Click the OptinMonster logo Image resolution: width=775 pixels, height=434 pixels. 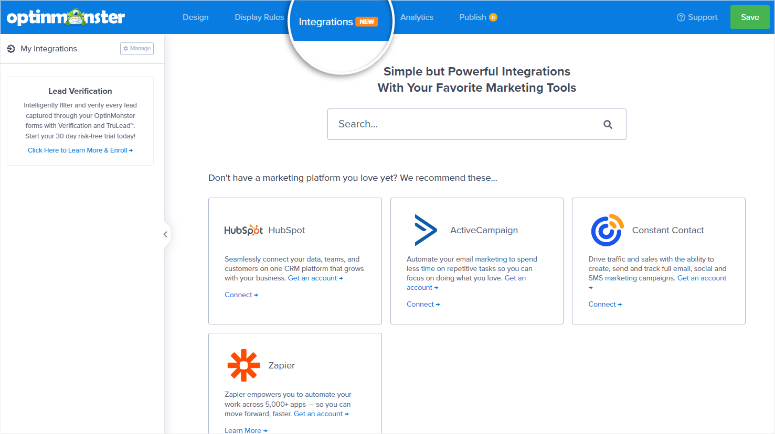(66, 17)
